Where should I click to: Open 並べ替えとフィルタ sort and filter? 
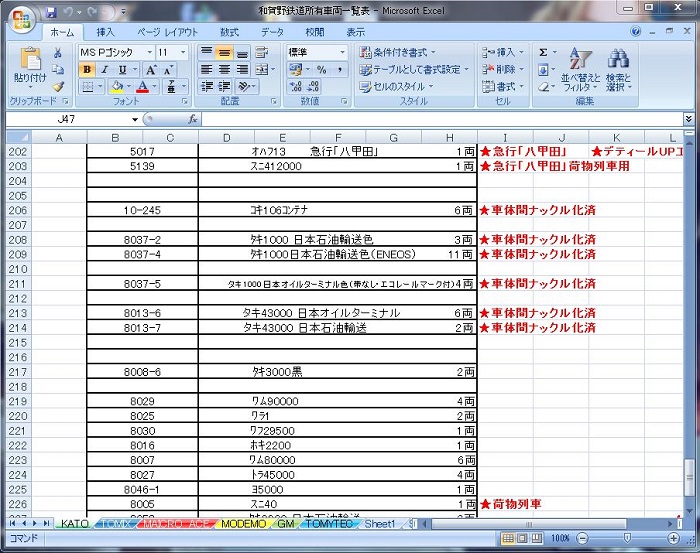click(x=580, y=70)
